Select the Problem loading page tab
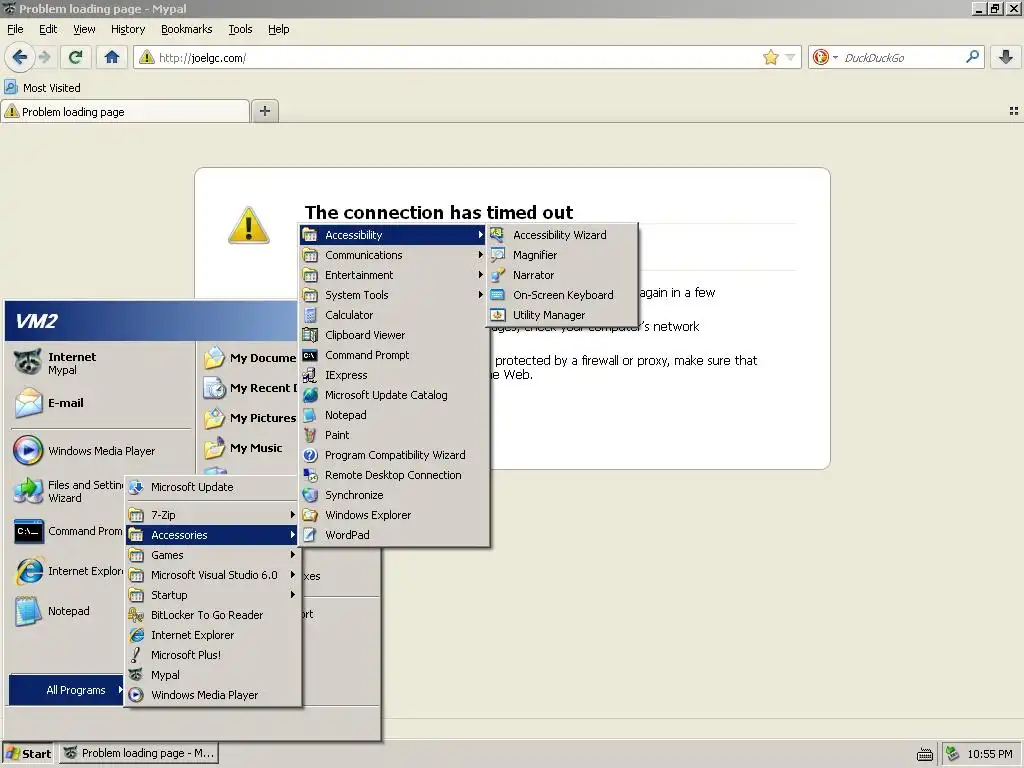Screen dimensions: 1024x768 125,112
